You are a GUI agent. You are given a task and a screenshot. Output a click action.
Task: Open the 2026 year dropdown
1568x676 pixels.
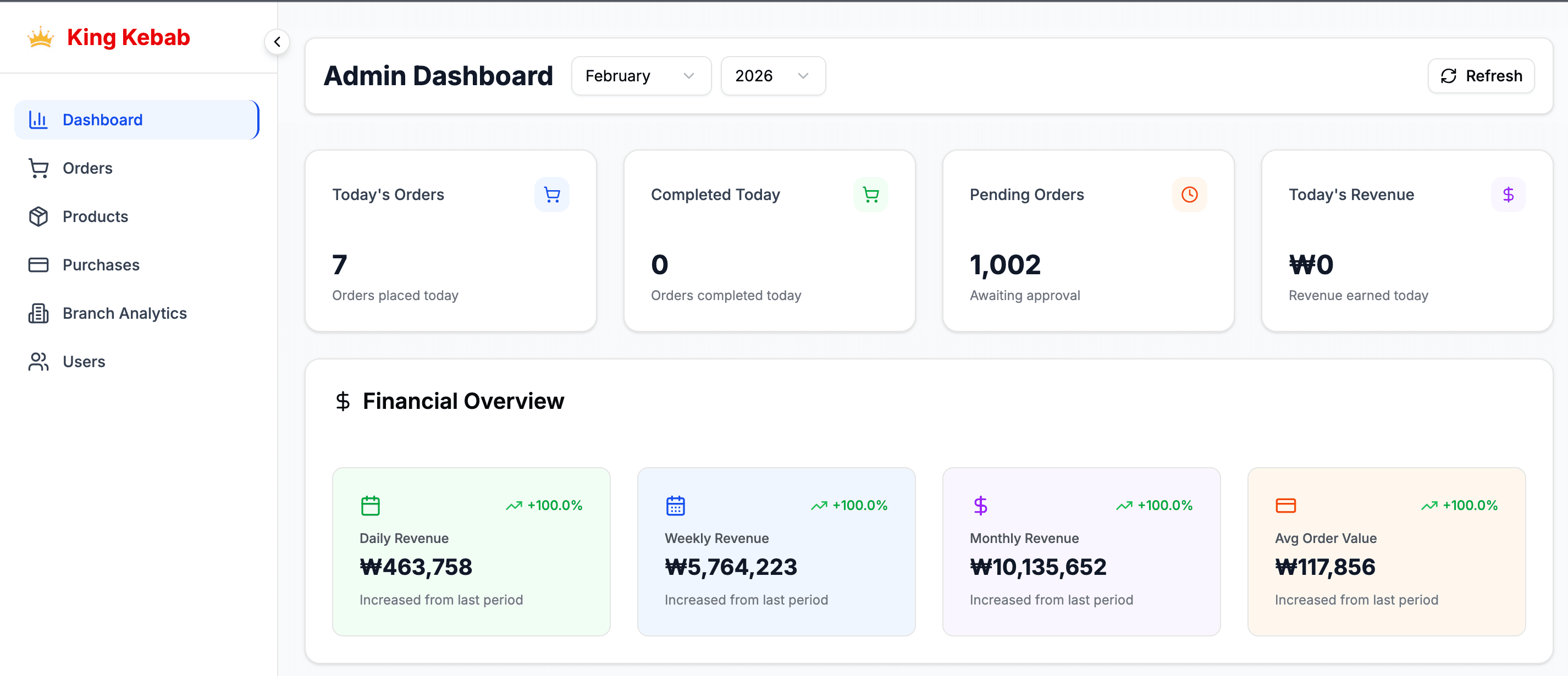tap(772, 76)
